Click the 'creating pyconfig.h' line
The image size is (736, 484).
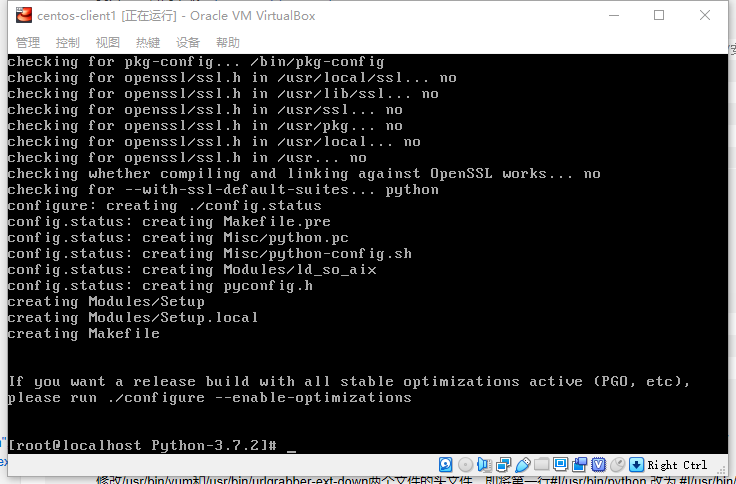(161, 285)
